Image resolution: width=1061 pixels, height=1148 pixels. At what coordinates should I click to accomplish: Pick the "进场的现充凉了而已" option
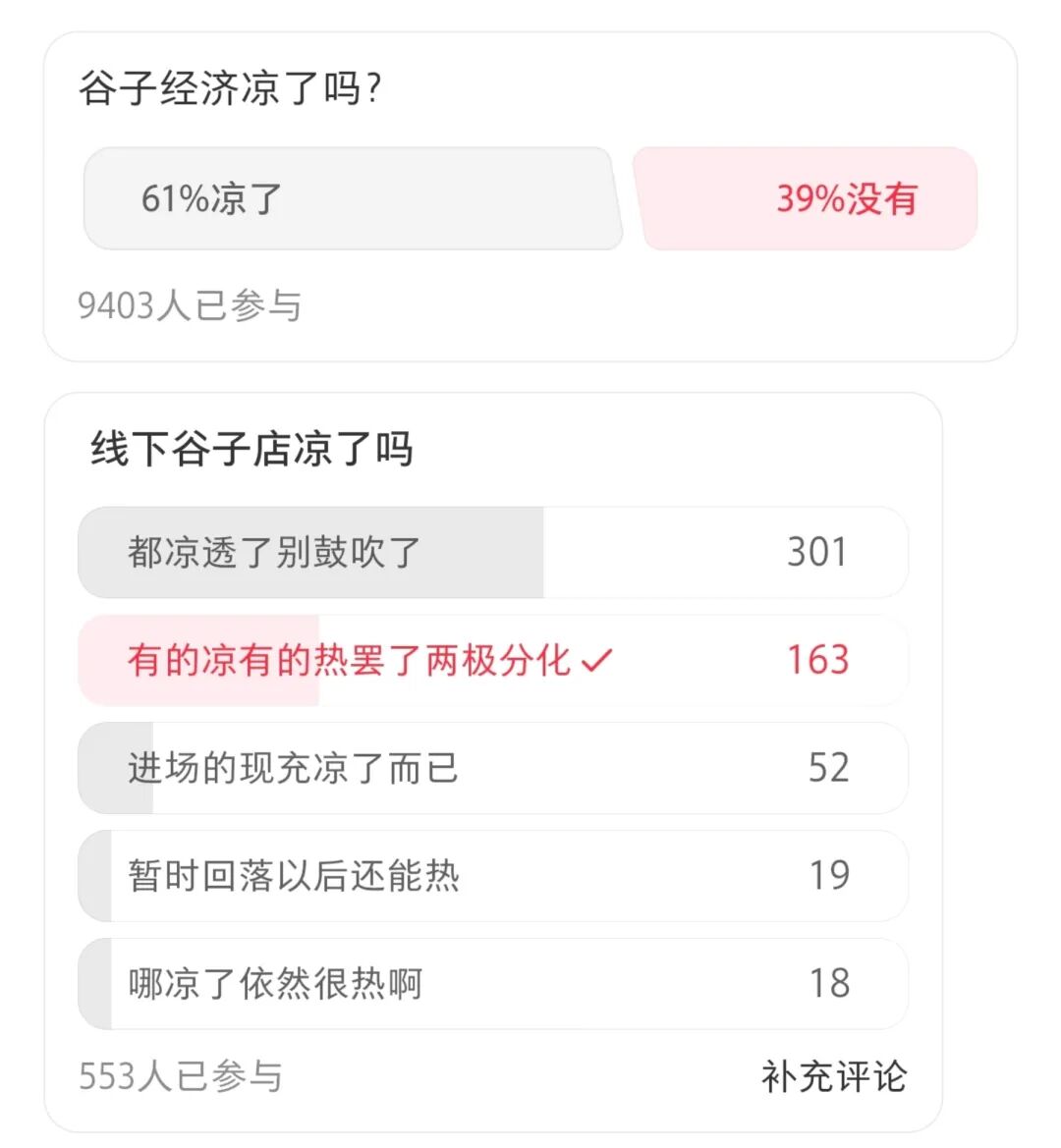point(293,768)
